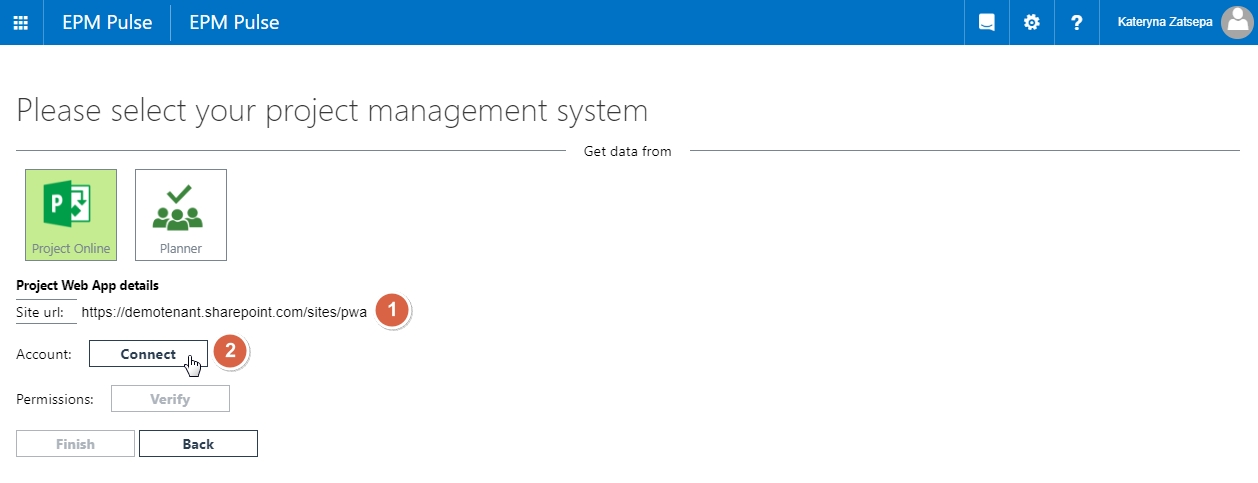Select the Project Online tile
Image resolution: width=1258 pixels, height=483 pixels.
(71, 214)
